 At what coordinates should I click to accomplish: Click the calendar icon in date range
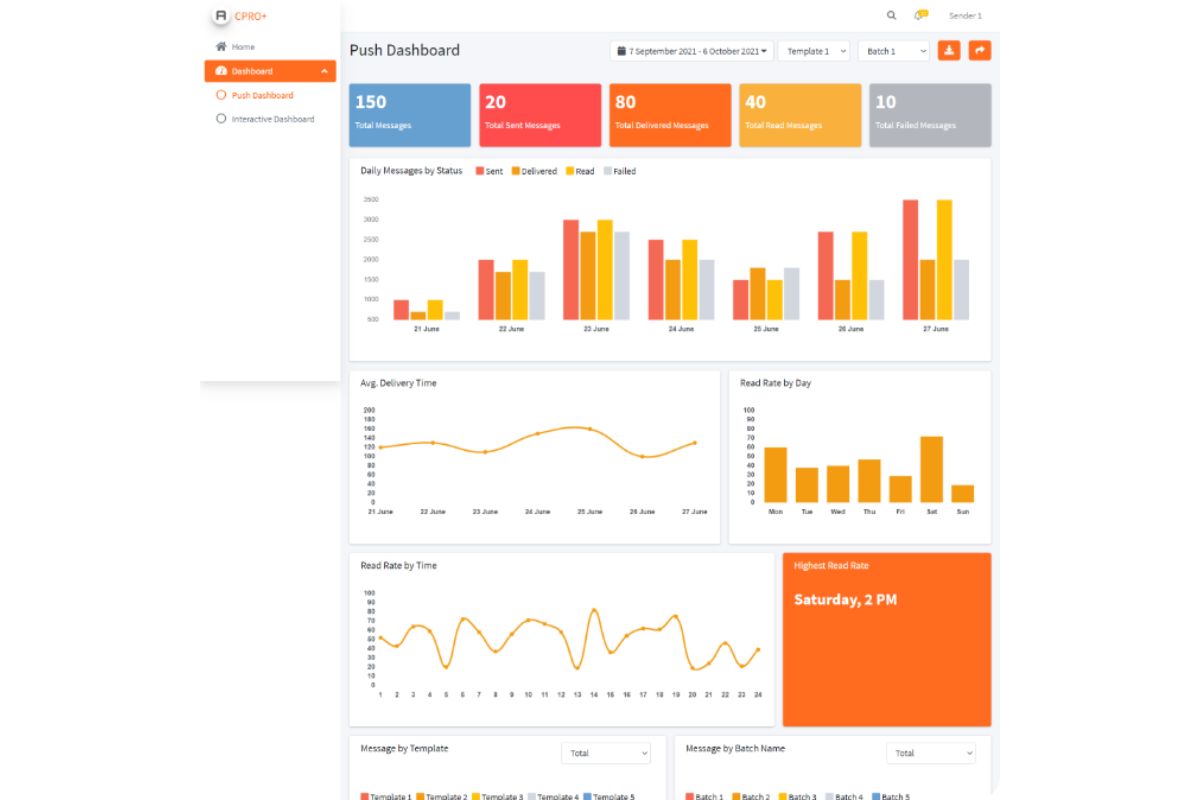[x=621, y=51]
